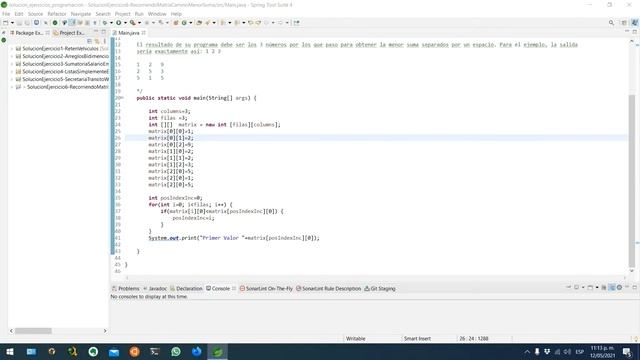This screenshot has height=360, width=640.
Task: Open the Run configurations dropdown arrow
Action: coord(125,23)
